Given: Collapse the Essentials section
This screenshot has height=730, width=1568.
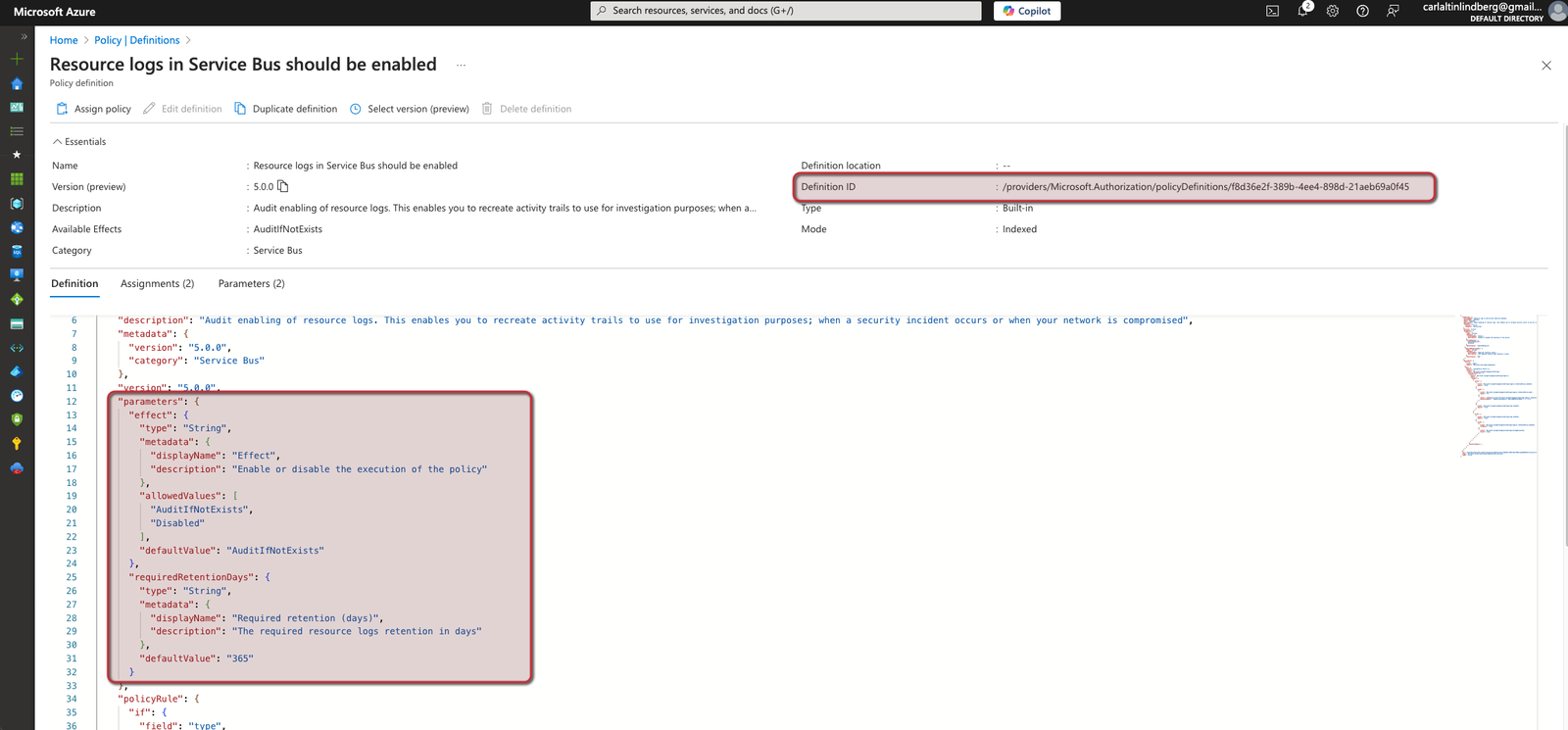Looking at the screenshot, I should coord(58,142).
